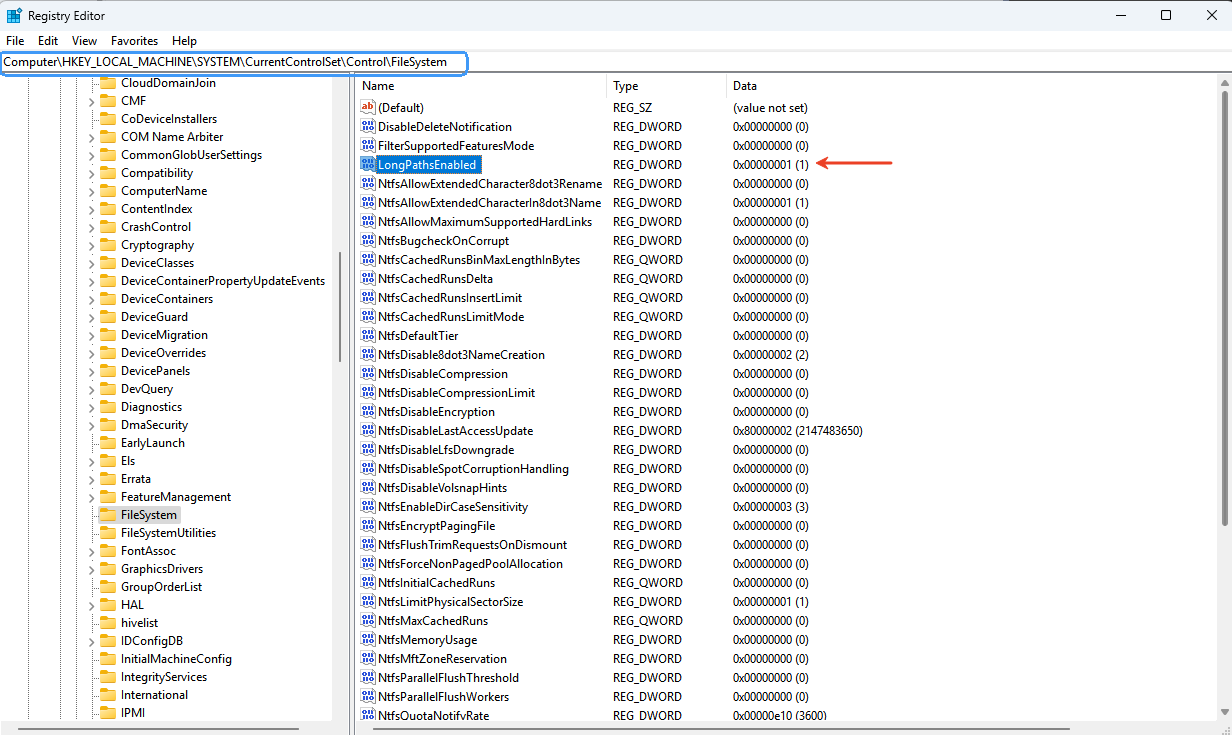This screenshot has width=1232, height=735.
Task: Click the key tree vertical scrollbar
Action: tap(340, 306)
